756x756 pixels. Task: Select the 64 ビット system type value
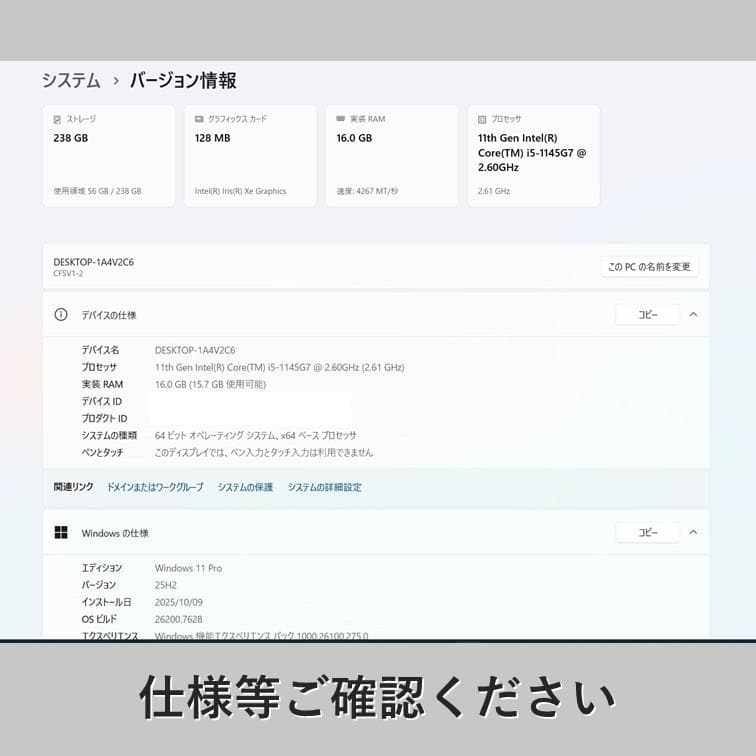click(x=256, y=435)
